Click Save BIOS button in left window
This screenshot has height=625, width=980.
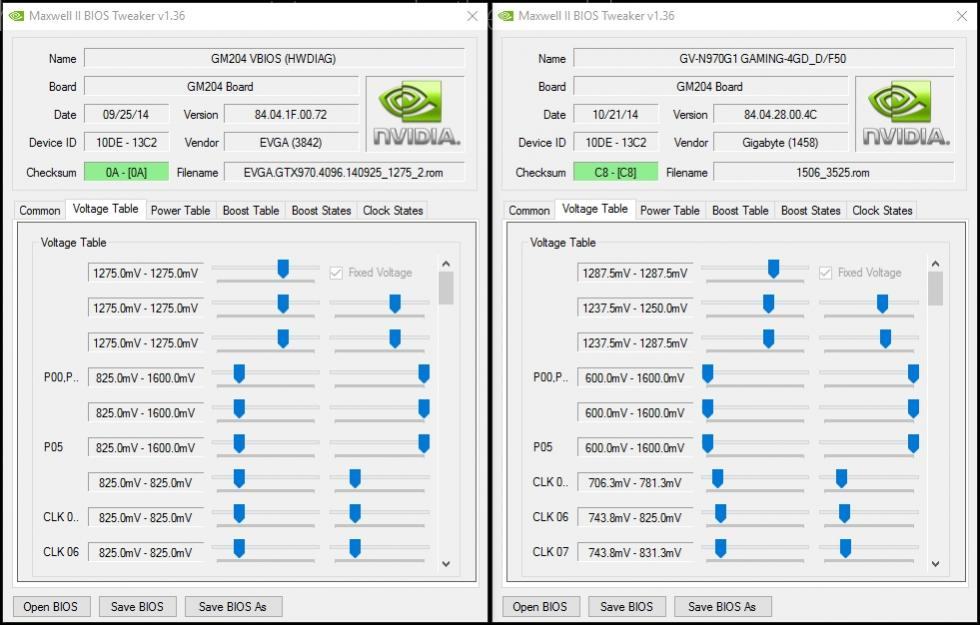tap(137, 607)
